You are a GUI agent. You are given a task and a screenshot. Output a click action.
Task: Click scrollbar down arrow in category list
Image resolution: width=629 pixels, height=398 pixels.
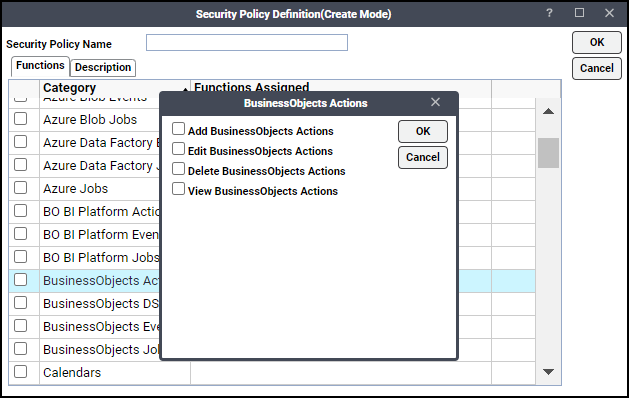pyautogui.click(x=548, y=372)
